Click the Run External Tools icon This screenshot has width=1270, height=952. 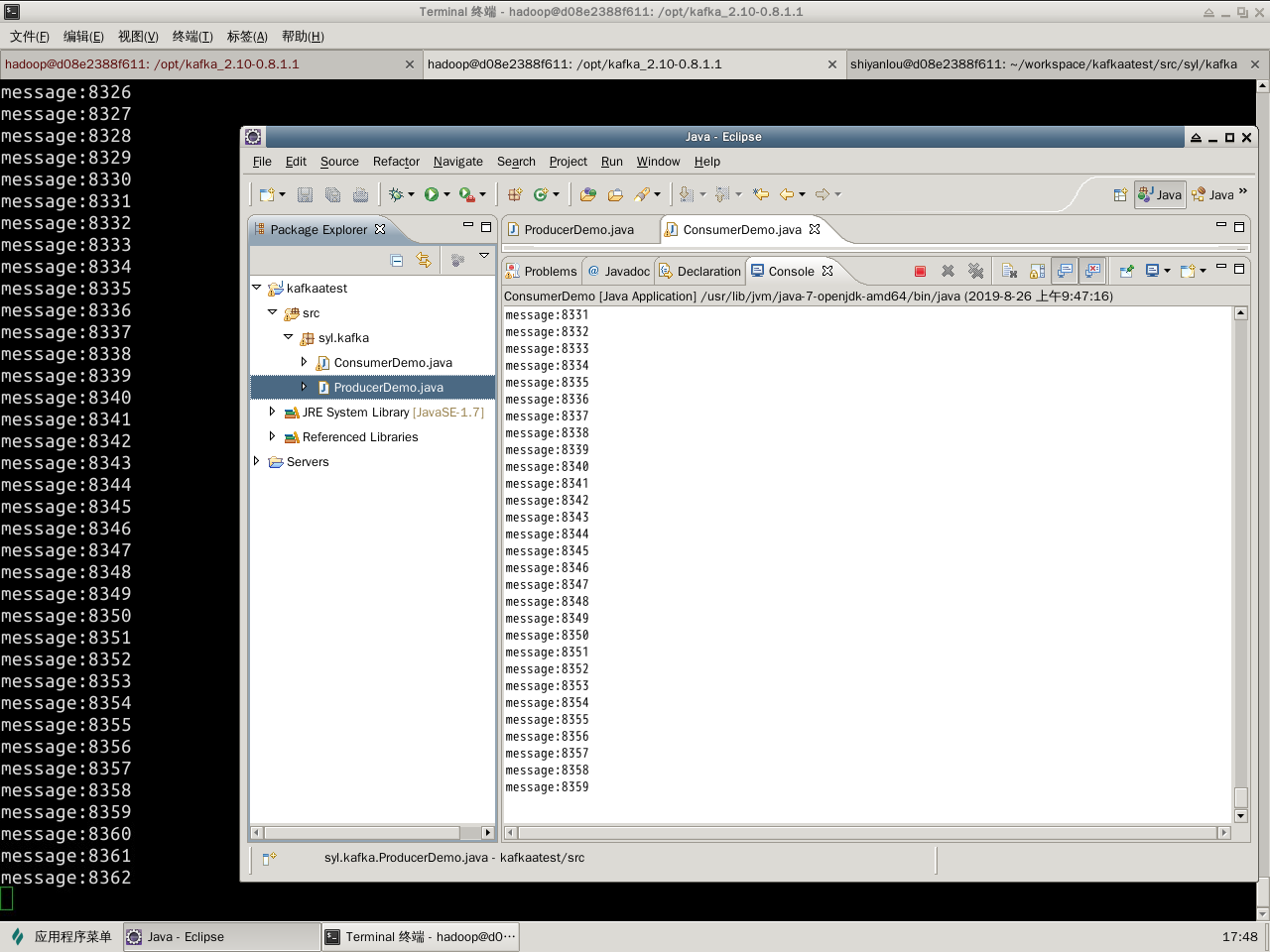coord(466,194)
